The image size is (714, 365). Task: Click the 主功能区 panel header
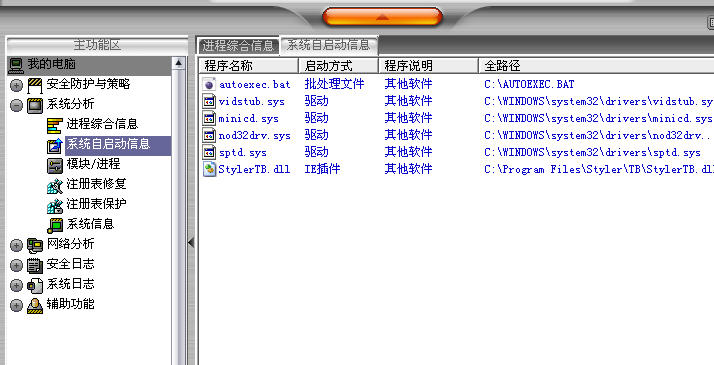tap(97, 45)
